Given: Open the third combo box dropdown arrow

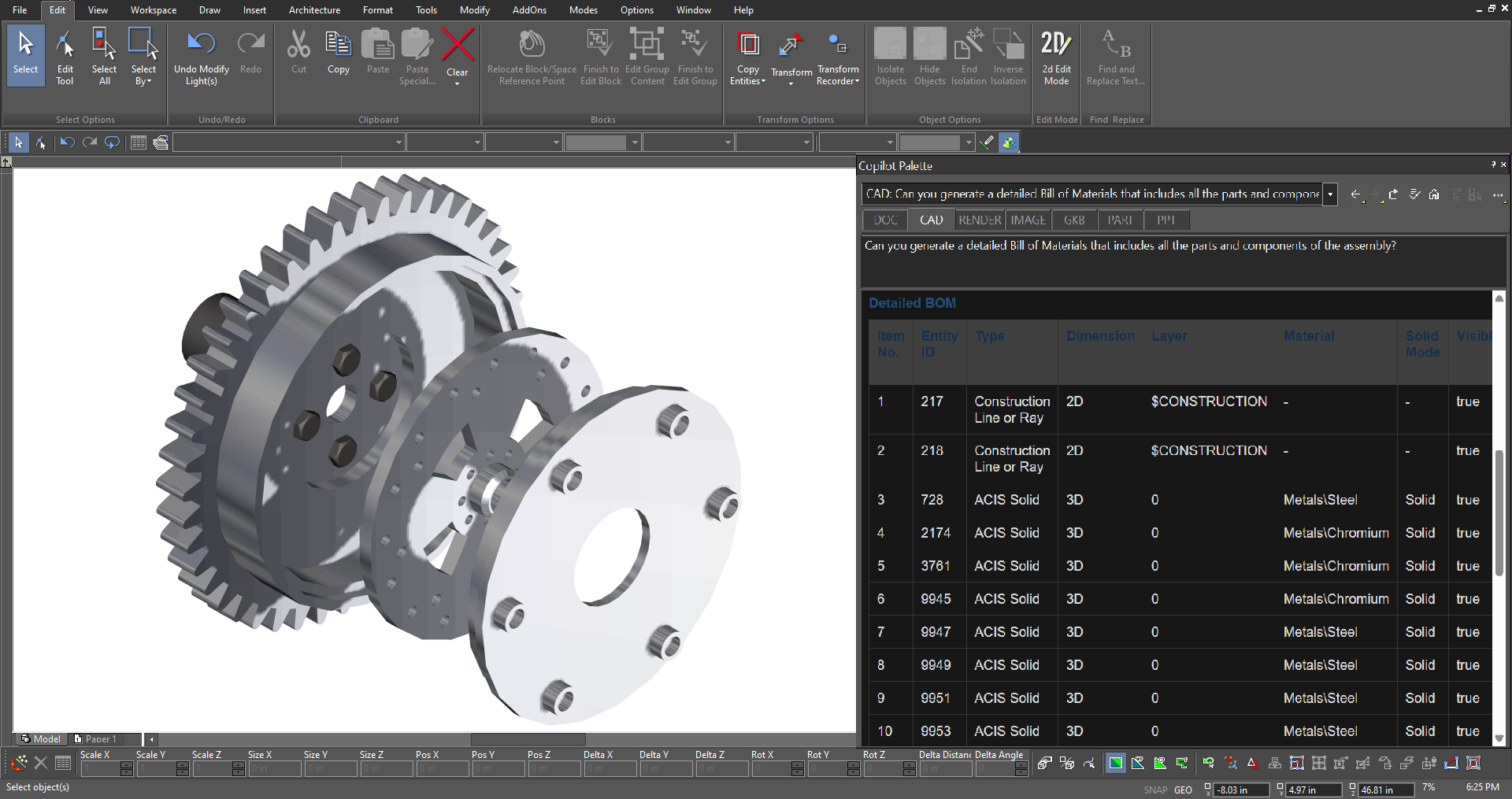Looking at the screenshot, I should pos(556,142).
